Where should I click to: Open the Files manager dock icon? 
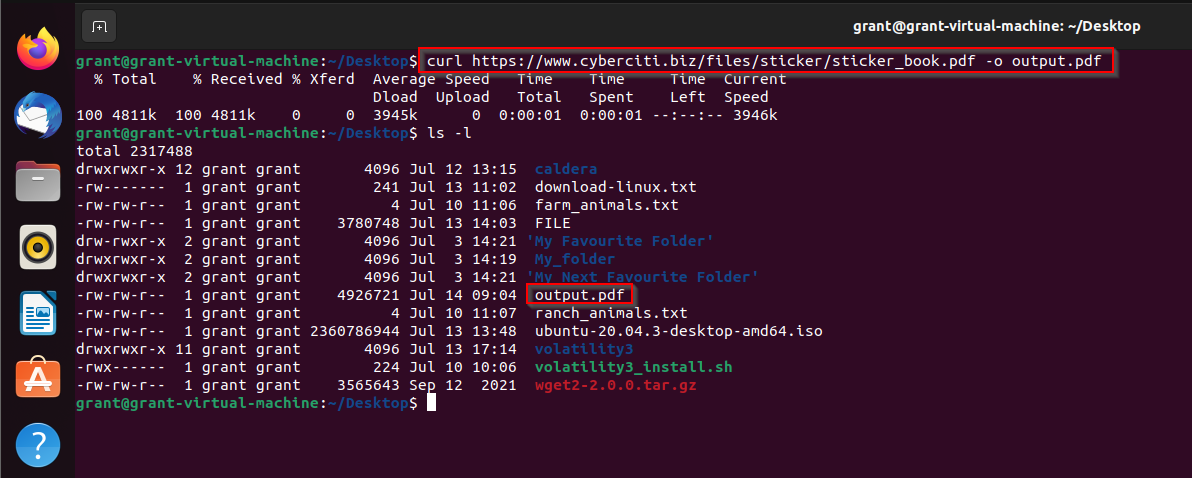pos(38,181)
